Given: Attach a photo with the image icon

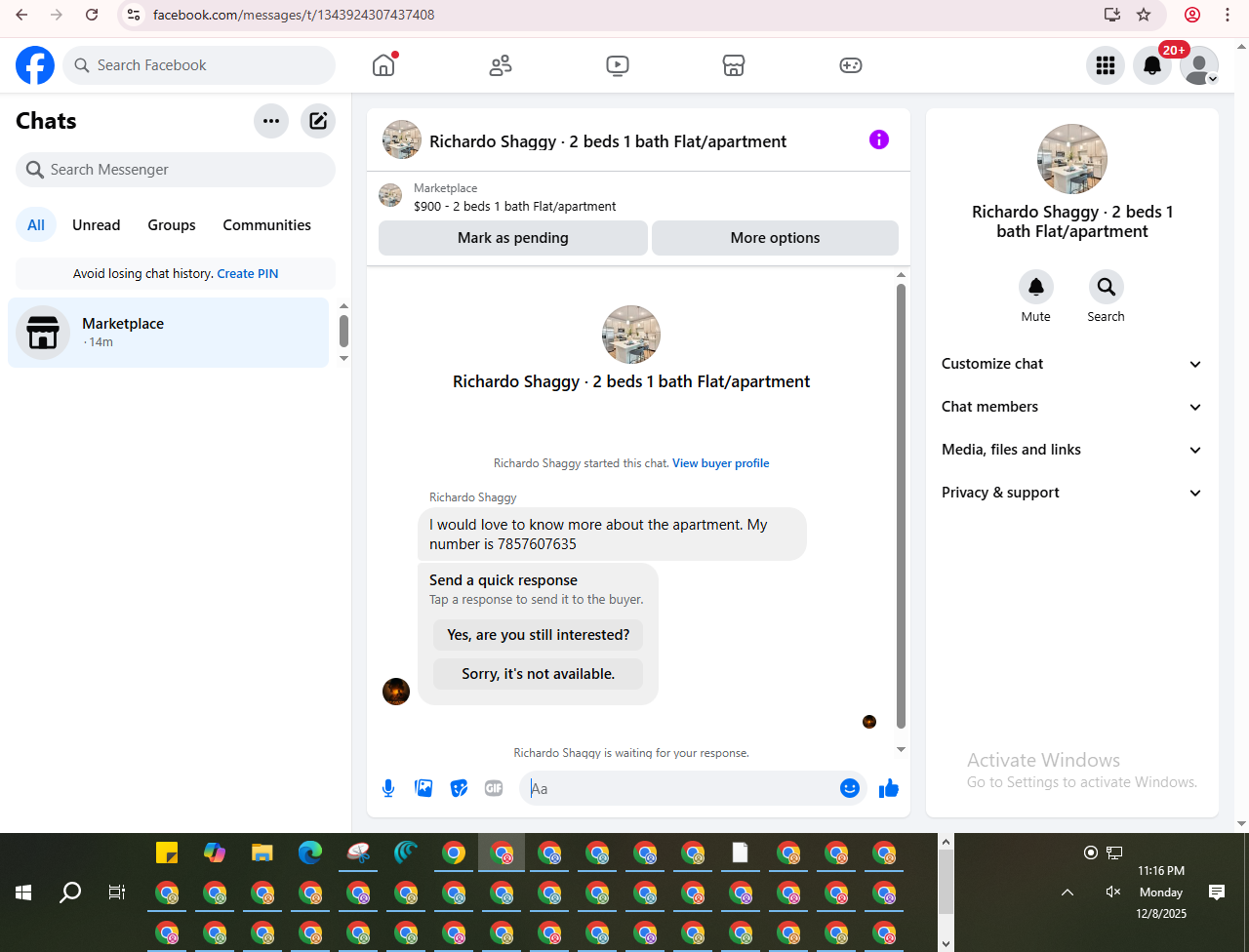Looking at the screenshot, I should [423, 788].
